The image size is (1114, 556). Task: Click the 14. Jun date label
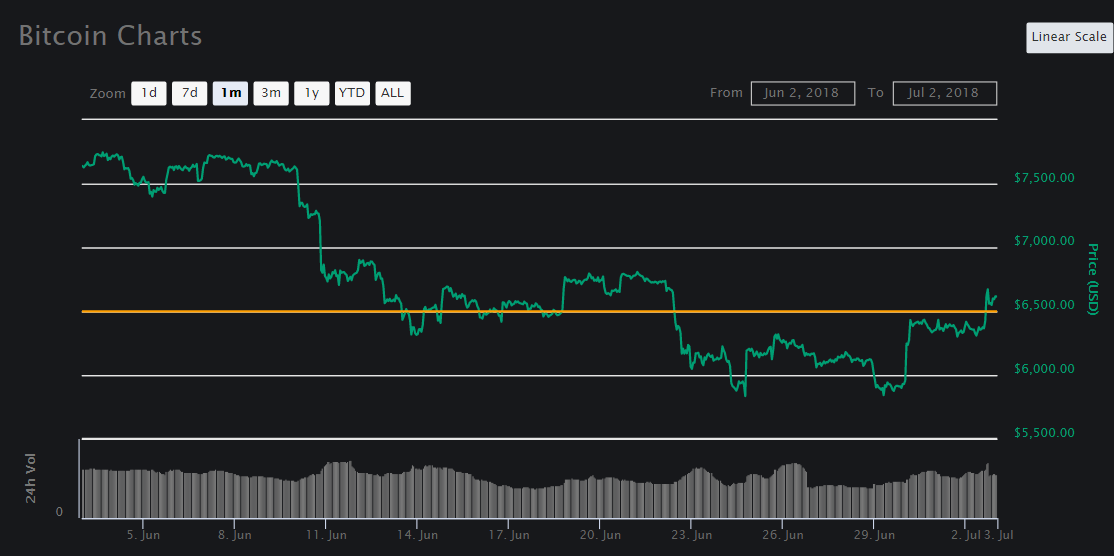point(417,534)
